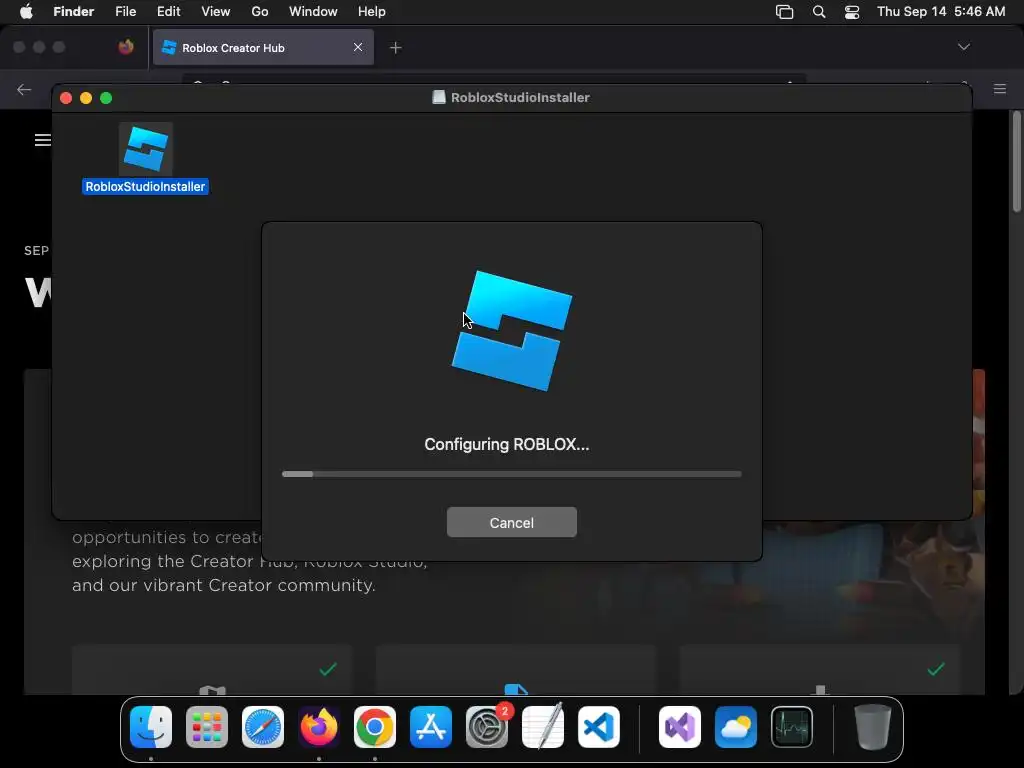This screenshot has width=1024, height=768.
Task: Open the Window menu
Action: click(313, 12)
